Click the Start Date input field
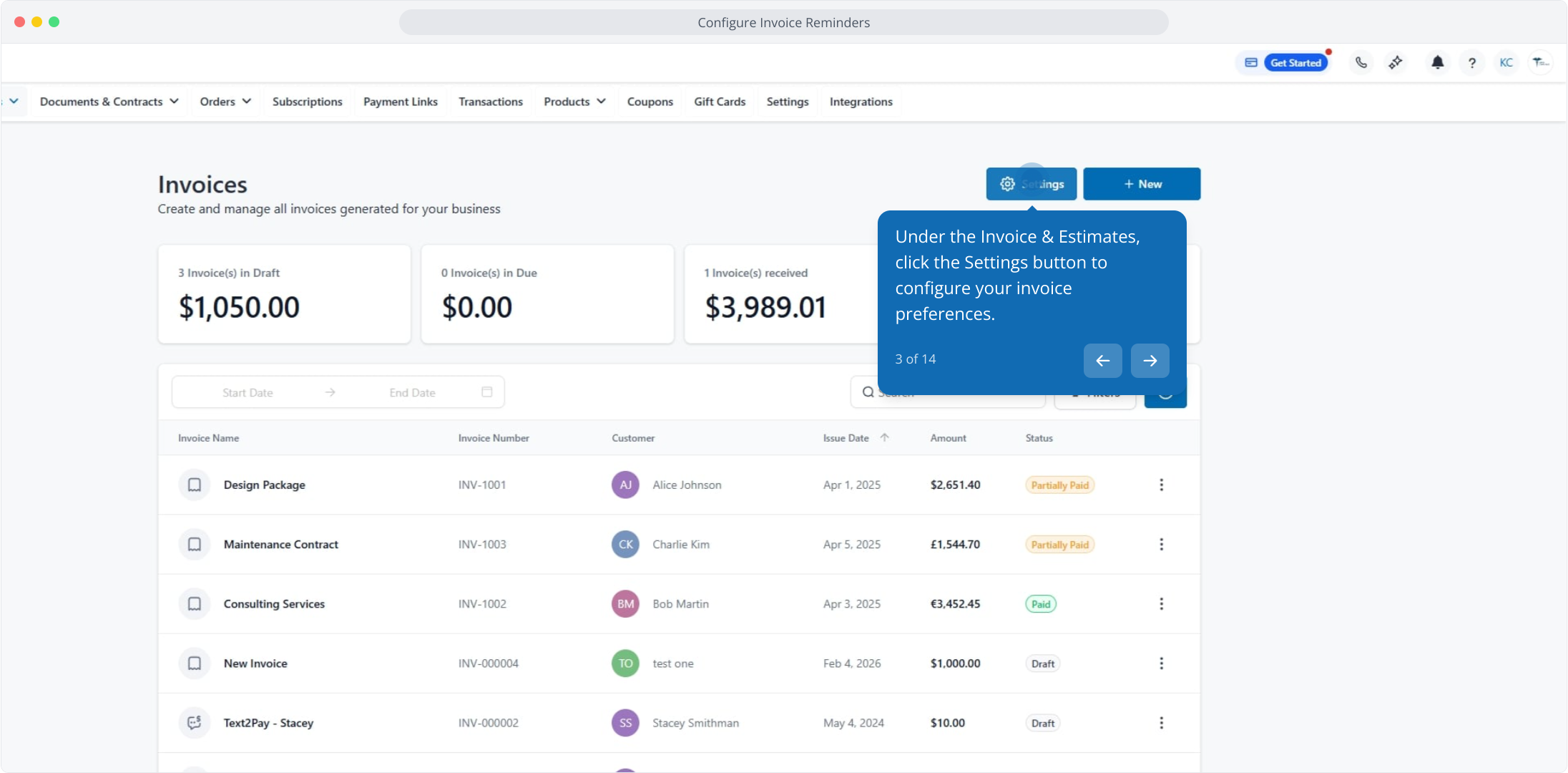The width and height of the screenshot is (1568, 773). pyautogui.click(x=248, y=392)
